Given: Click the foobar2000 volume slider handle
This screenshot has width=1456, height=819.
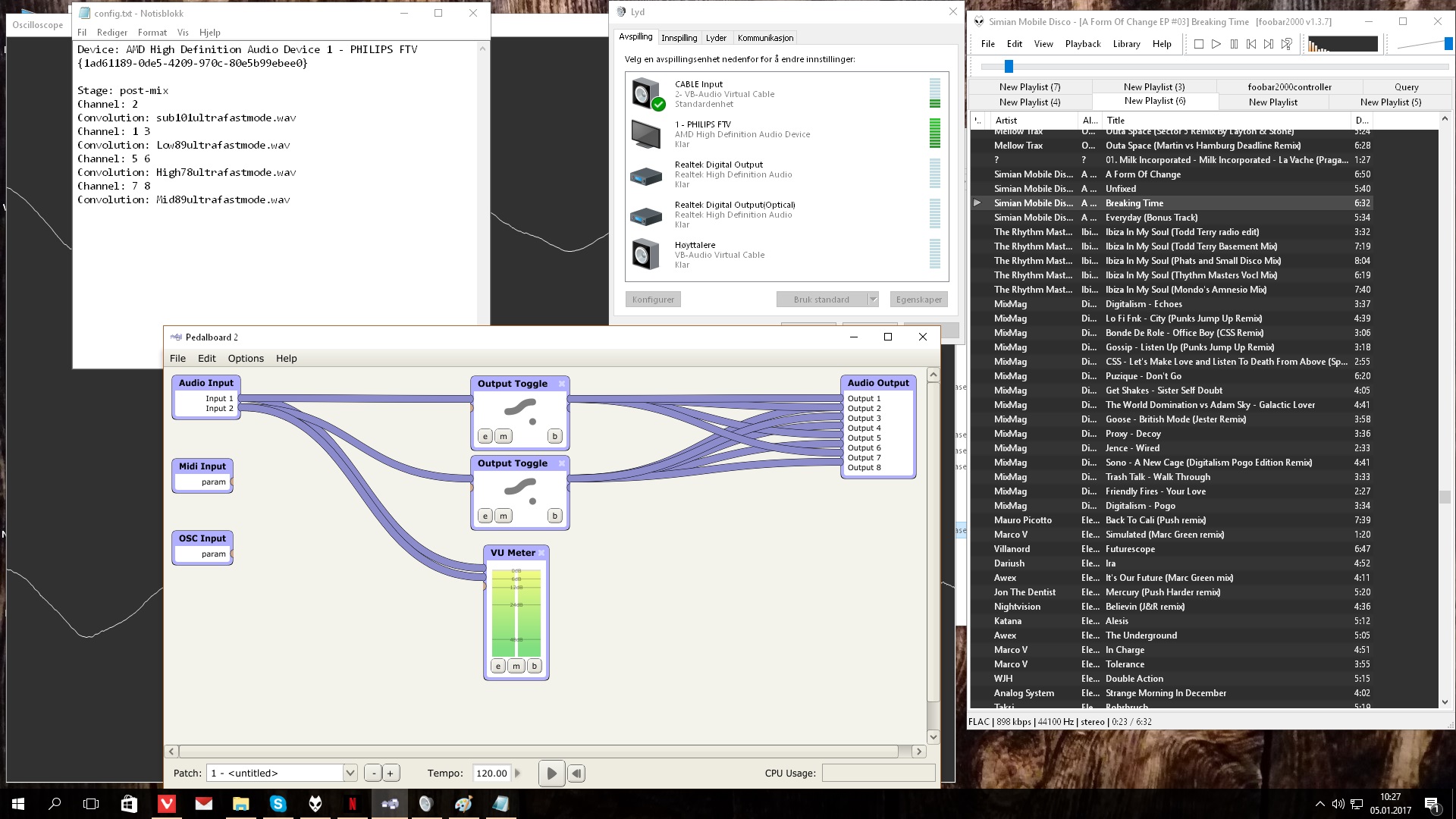Looking at the screenshot, I should coord(1448,44).
